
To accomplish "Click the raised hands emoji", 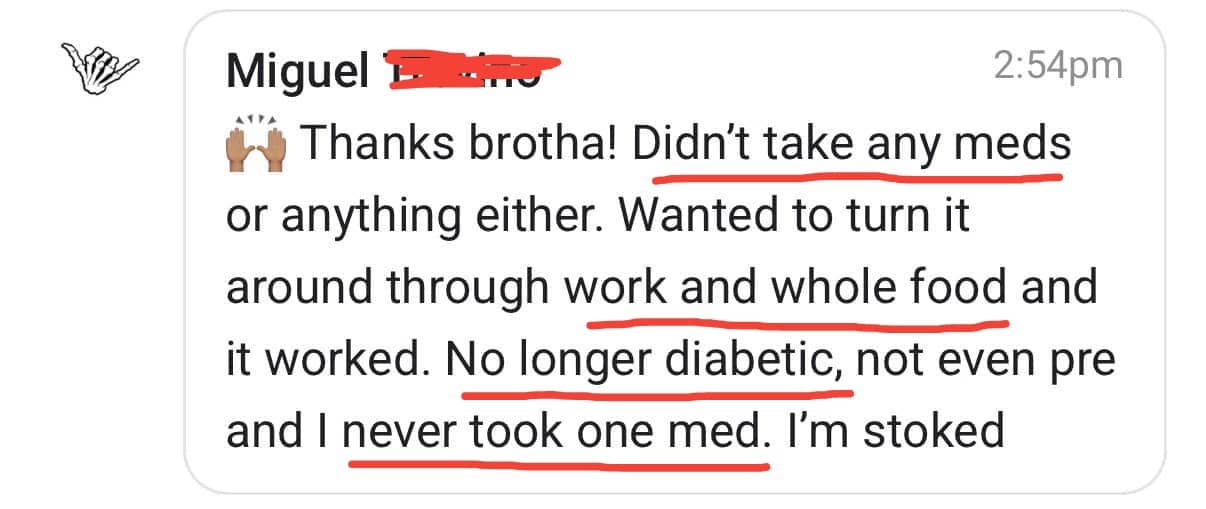I will 257,145.
